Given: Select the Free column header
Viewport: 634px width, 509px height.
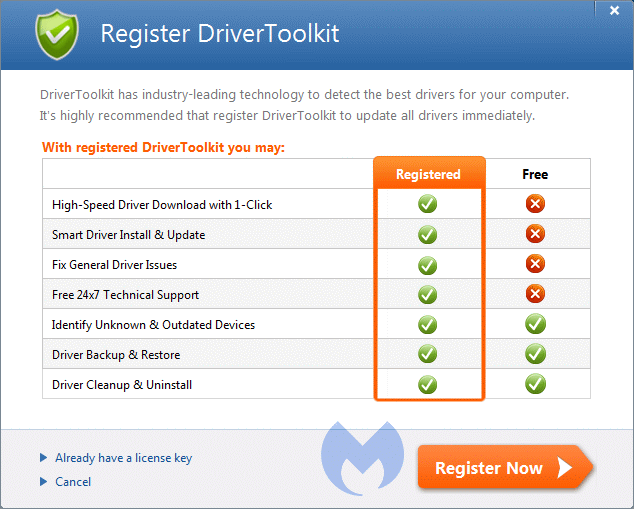Looking at the screenshot, I should point(535,174).
